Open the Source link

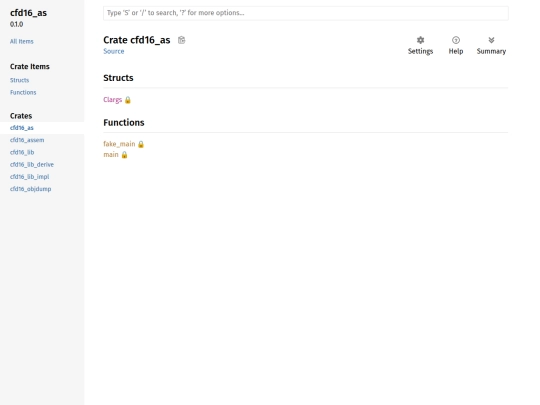114,51
